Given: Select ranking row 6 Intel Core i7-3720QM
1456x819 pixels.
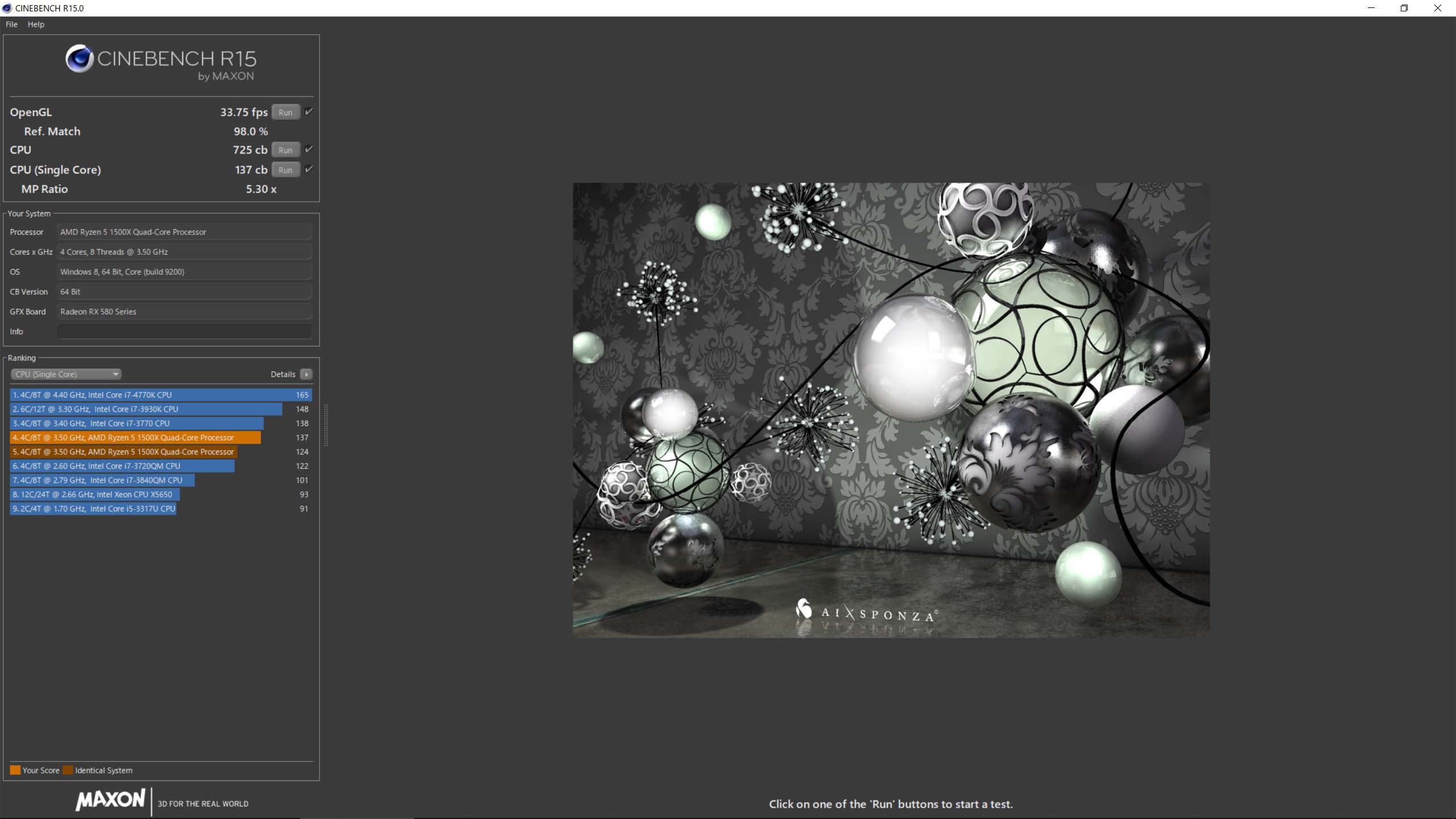Looking at the screenshot, I should tap(161, 466).
